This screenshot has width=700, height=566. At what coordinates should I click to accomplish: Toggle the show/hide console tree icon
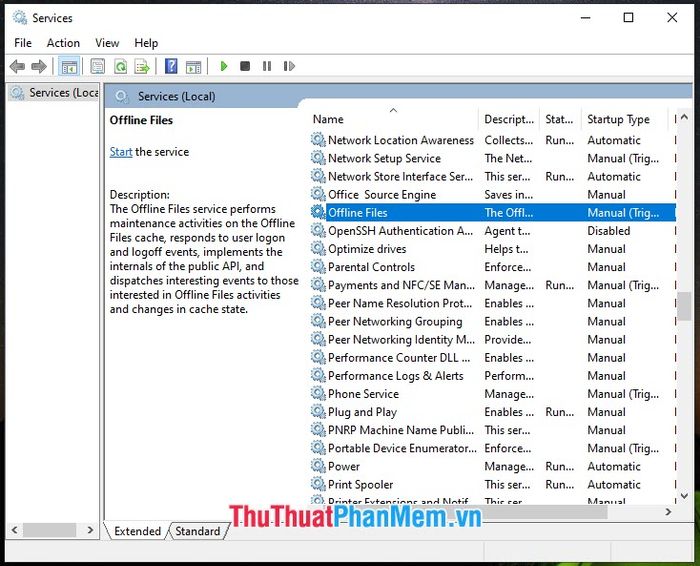coord(69,67)
